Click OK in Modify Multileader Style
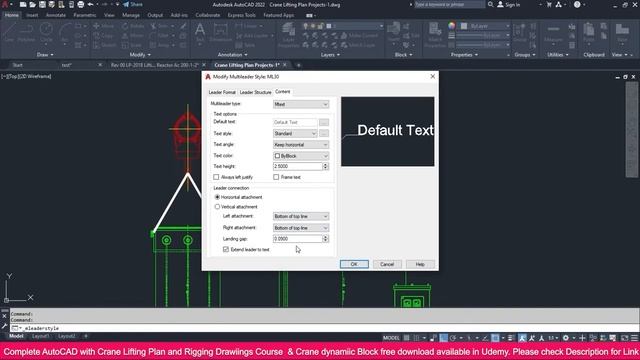Screen dimensions: 640x360 pyautogui.click(x=354, y=264)
